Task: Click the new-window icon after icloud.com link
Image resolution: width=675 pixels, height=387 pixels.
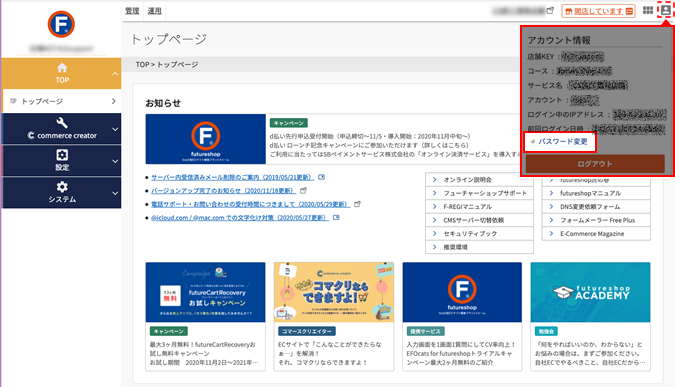Action: click(x=336, y=217)
